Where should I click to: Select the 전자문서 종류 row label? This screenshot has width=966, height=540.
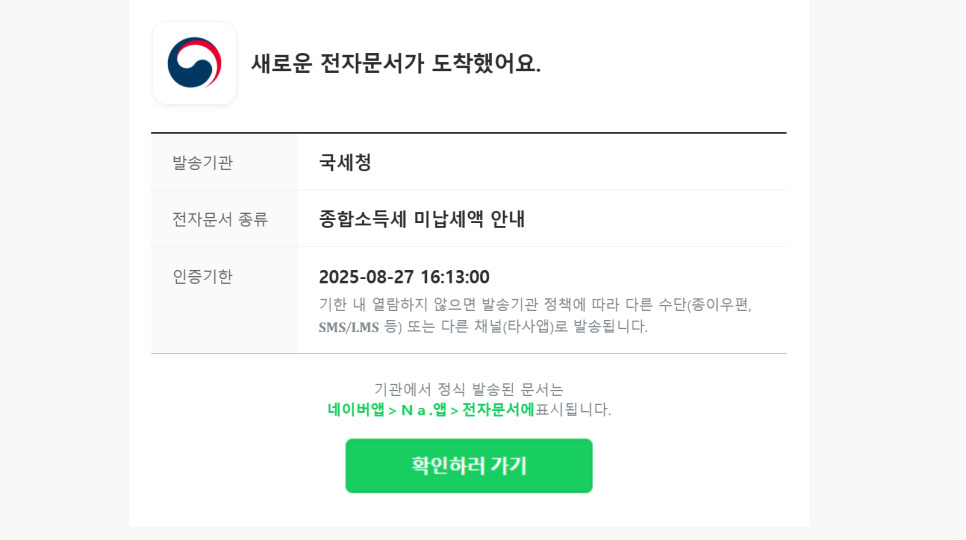220,219
